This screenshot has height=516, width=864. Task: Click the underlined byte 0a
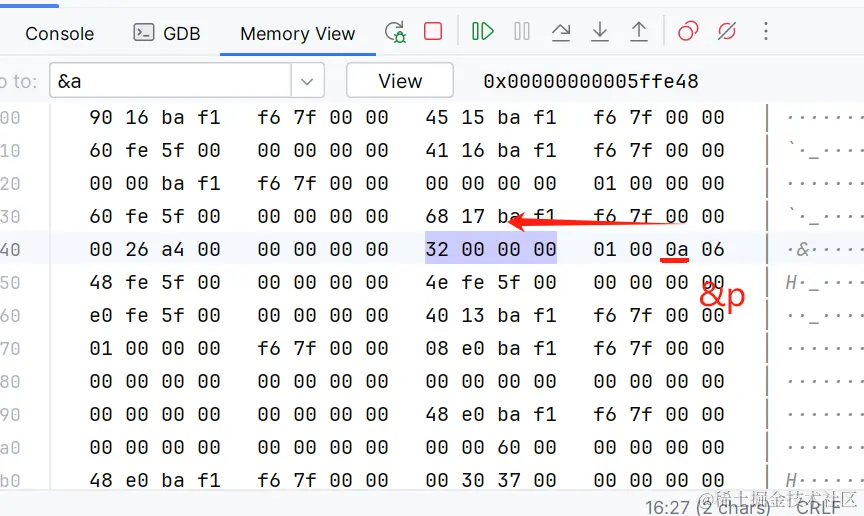tap(677, 249)
